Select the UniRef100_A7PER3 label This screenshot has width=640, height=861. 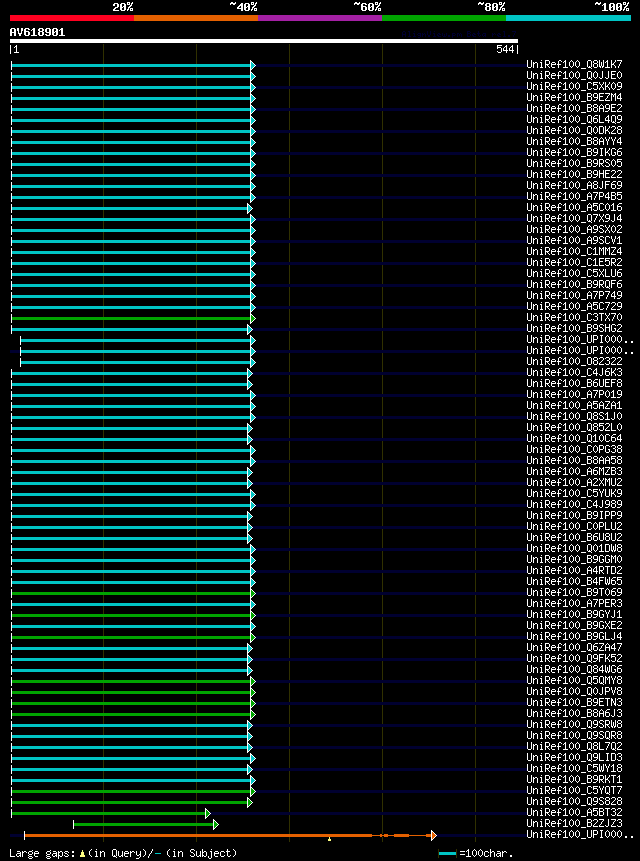click(574, 603)
